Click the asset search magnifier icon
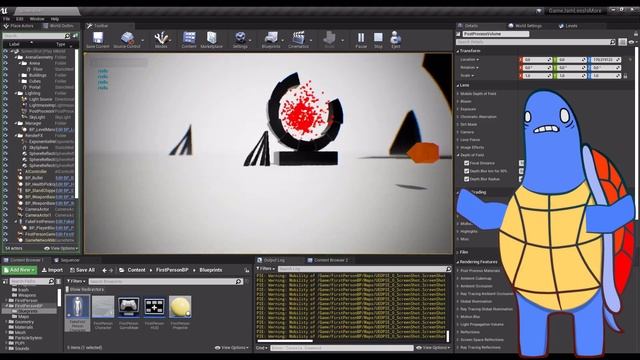Screen dimensions: 640x360 pos(239,281)
